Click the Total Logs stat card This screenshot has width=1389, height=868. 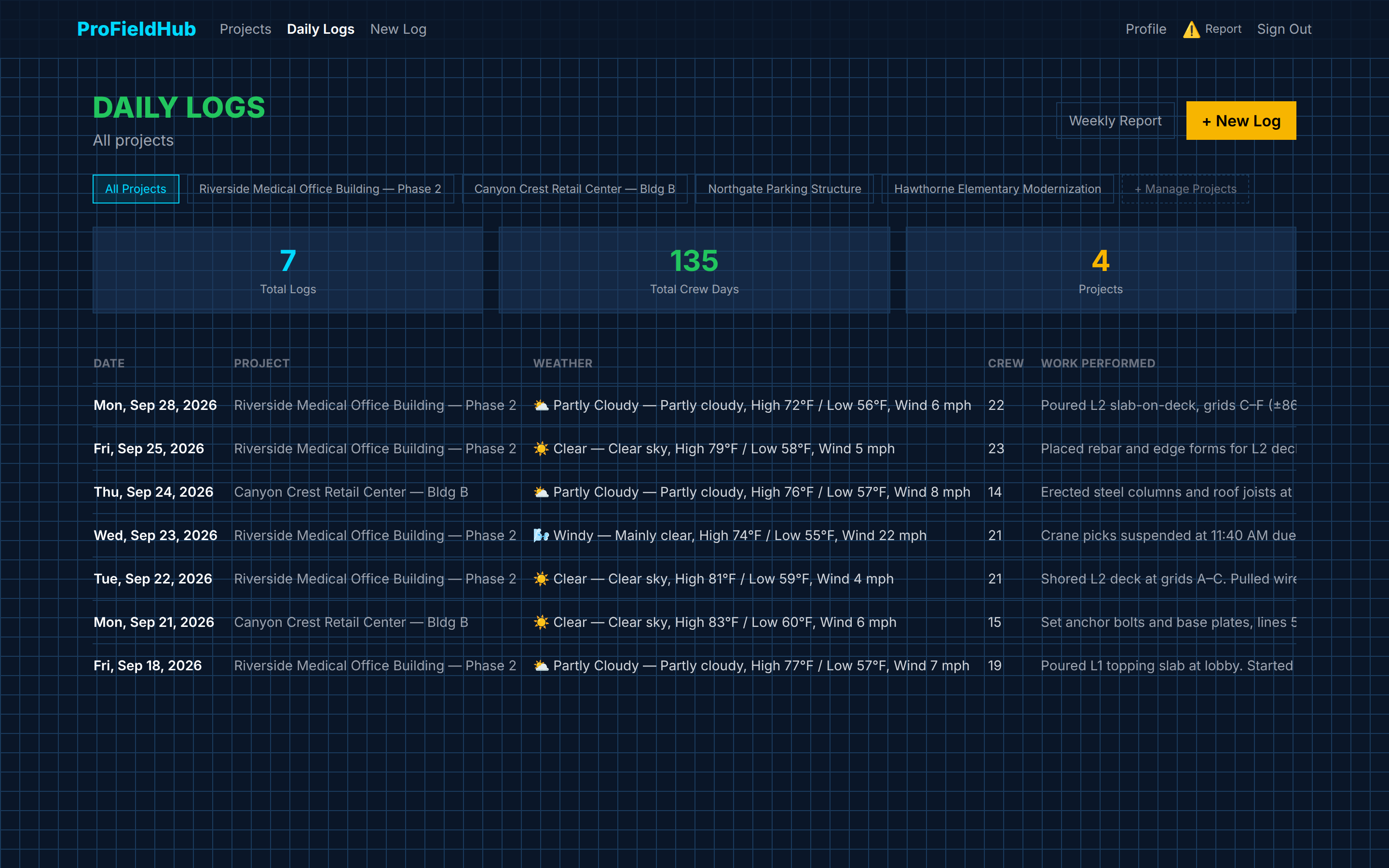click(288, 270)
